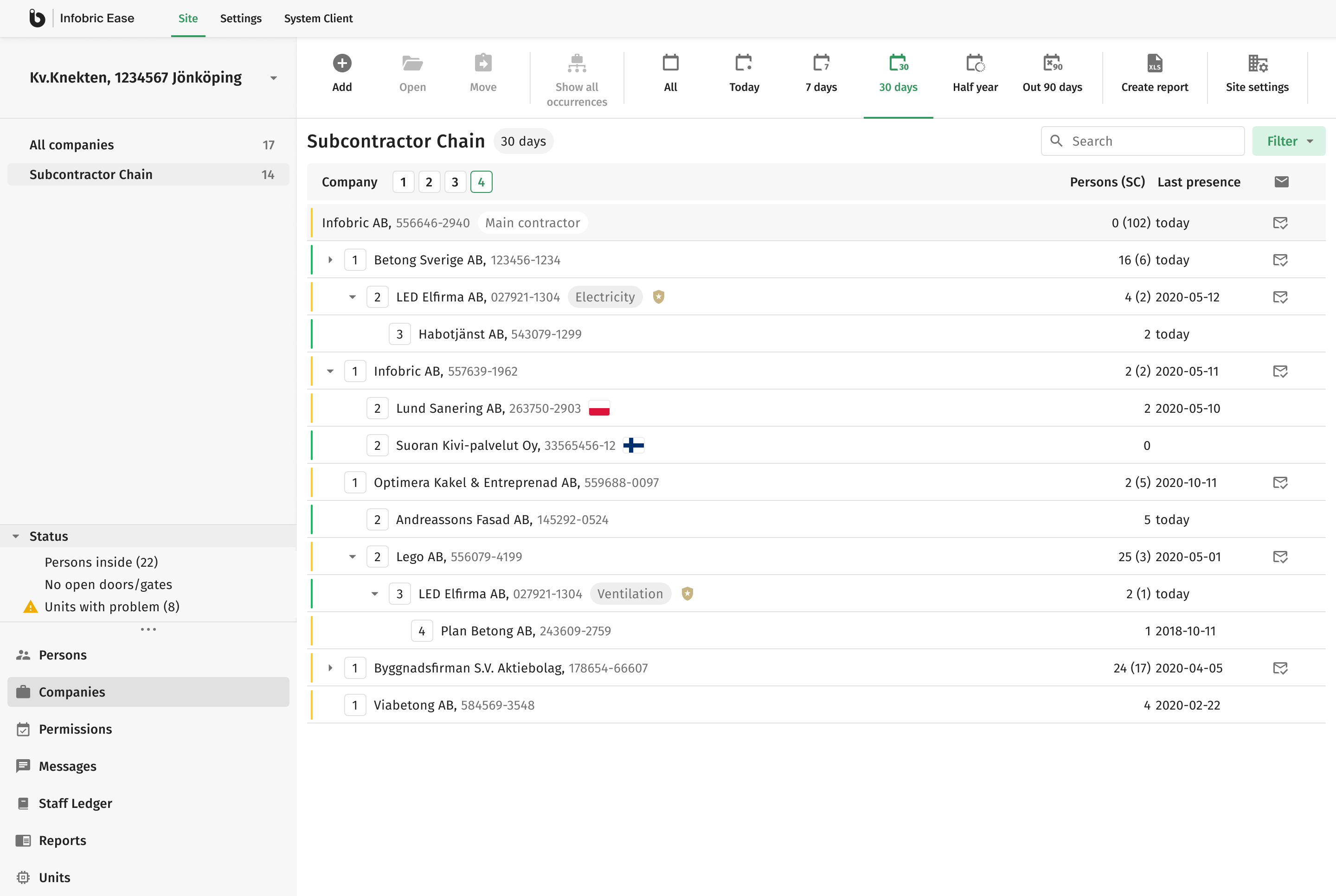
Task: Select the Today calendar filter
Action: 744,63
